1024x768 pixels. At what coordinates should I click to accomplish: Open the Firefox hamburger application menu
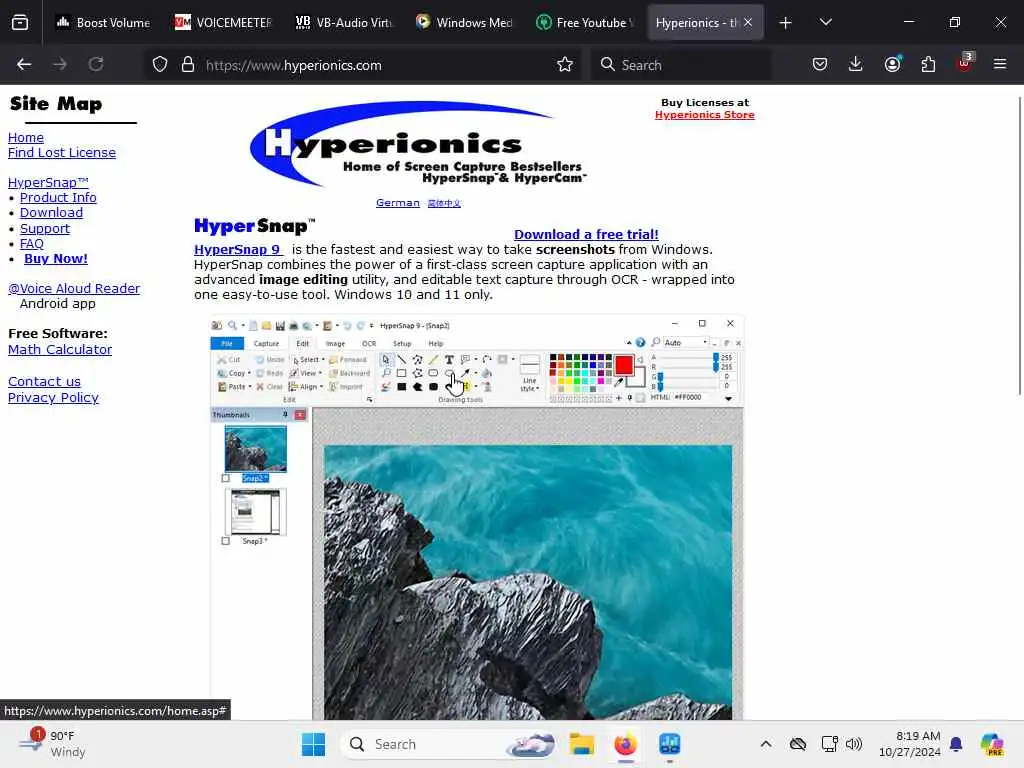[1000, 64]
